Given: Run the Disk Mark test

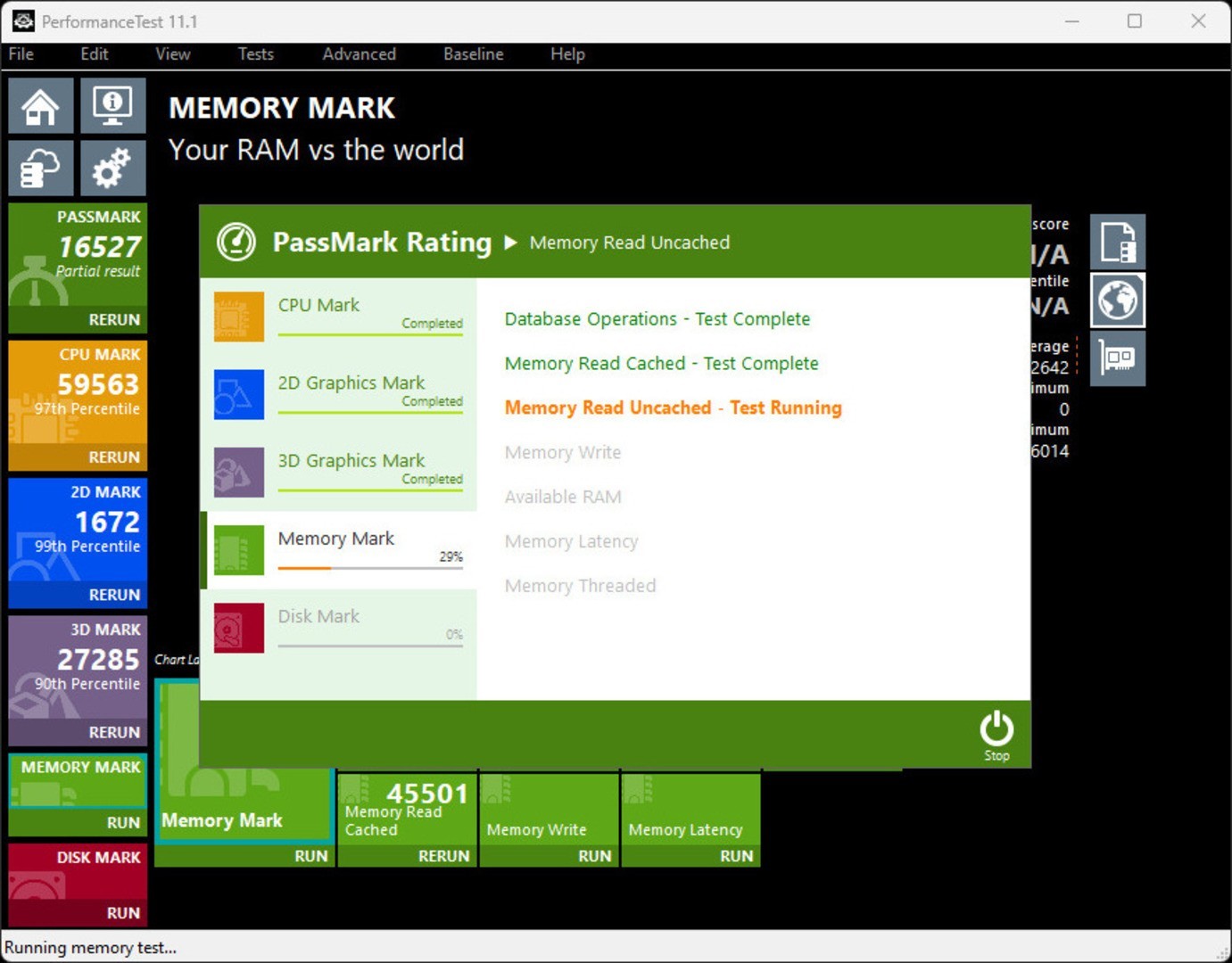Looking at the screenshot, I should pos(123,913).
